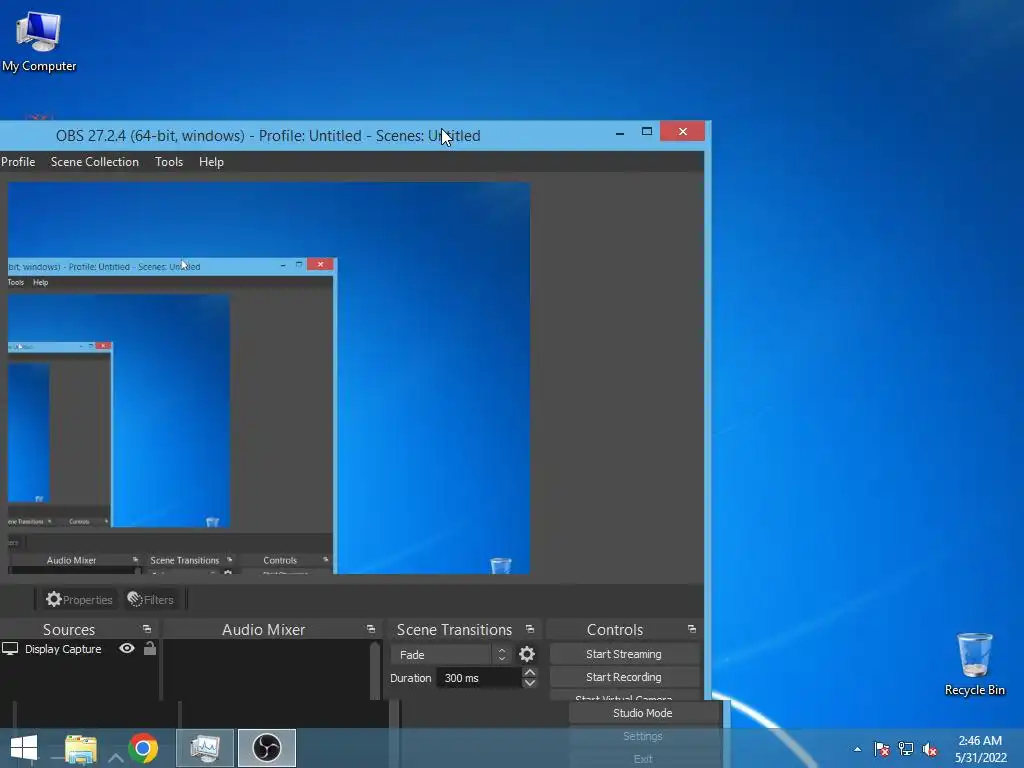This screenshot has width=1024, height=768.
Task: Pop out the Audio Mixer dock panel
Action: tap(371, 629)
